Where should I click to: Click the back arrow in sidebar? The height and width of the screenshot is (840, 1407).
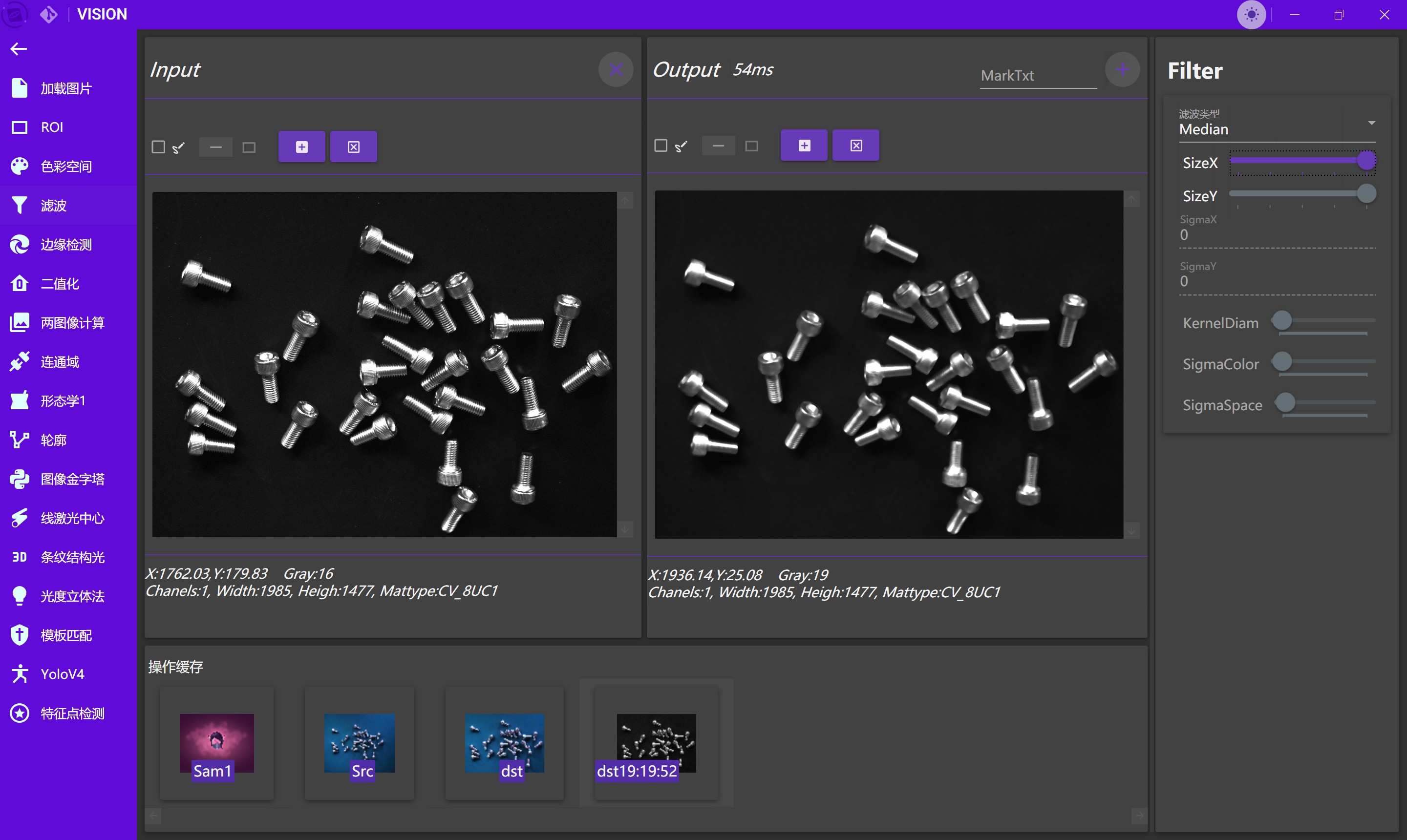pos(19,49)
